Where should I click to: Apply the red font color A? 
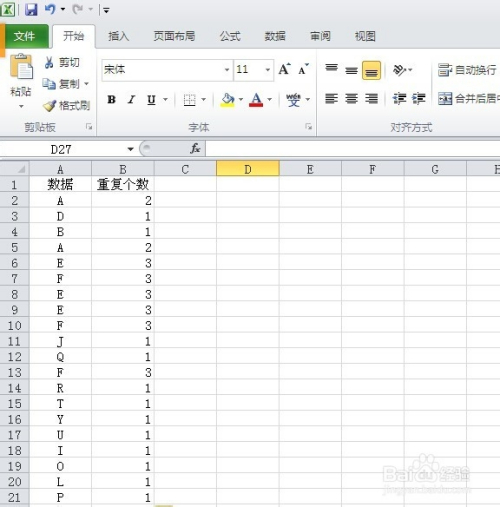(x=256, y=99)
